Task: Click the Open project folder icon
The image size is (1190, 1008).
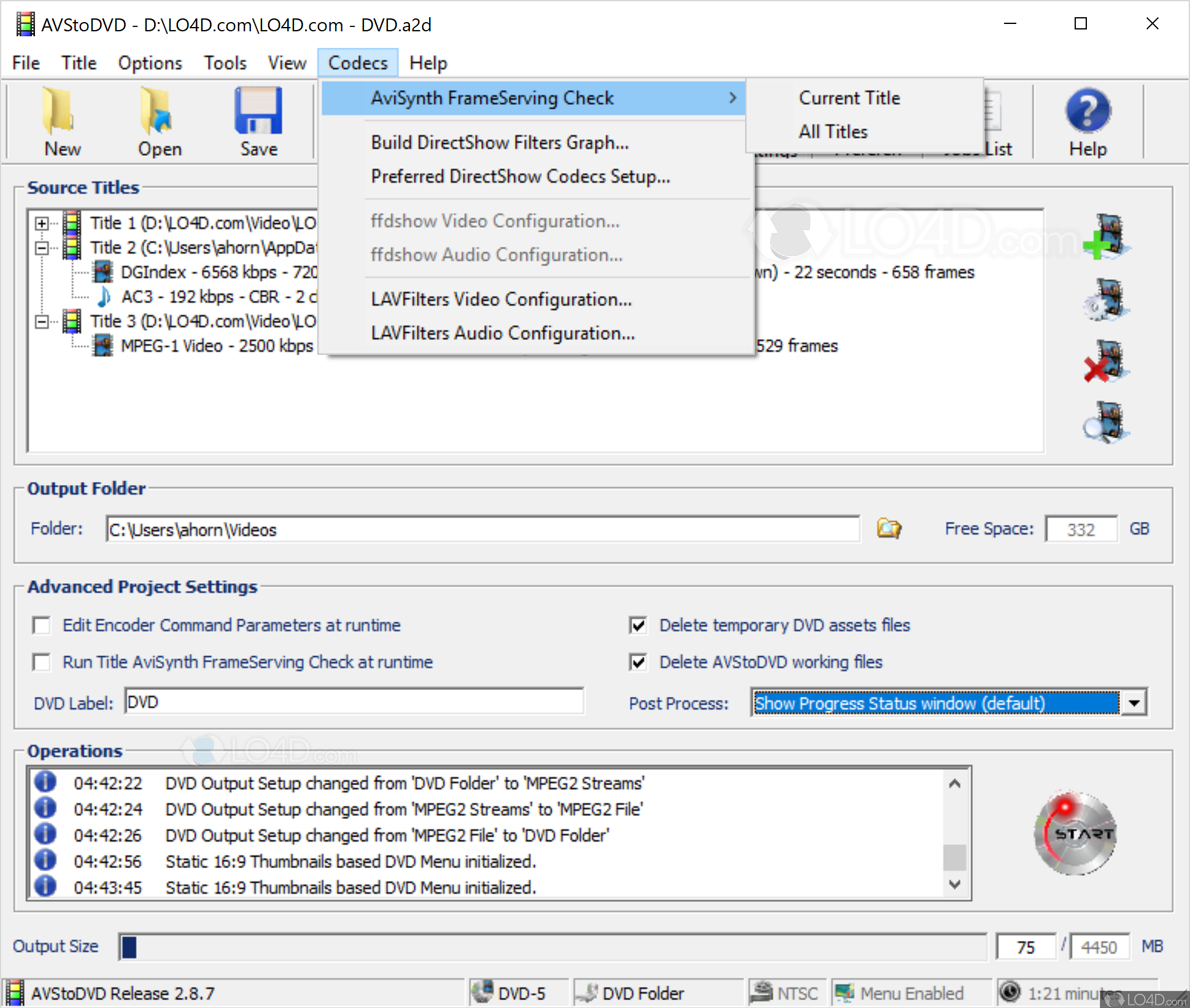Action: pos(156,111)
